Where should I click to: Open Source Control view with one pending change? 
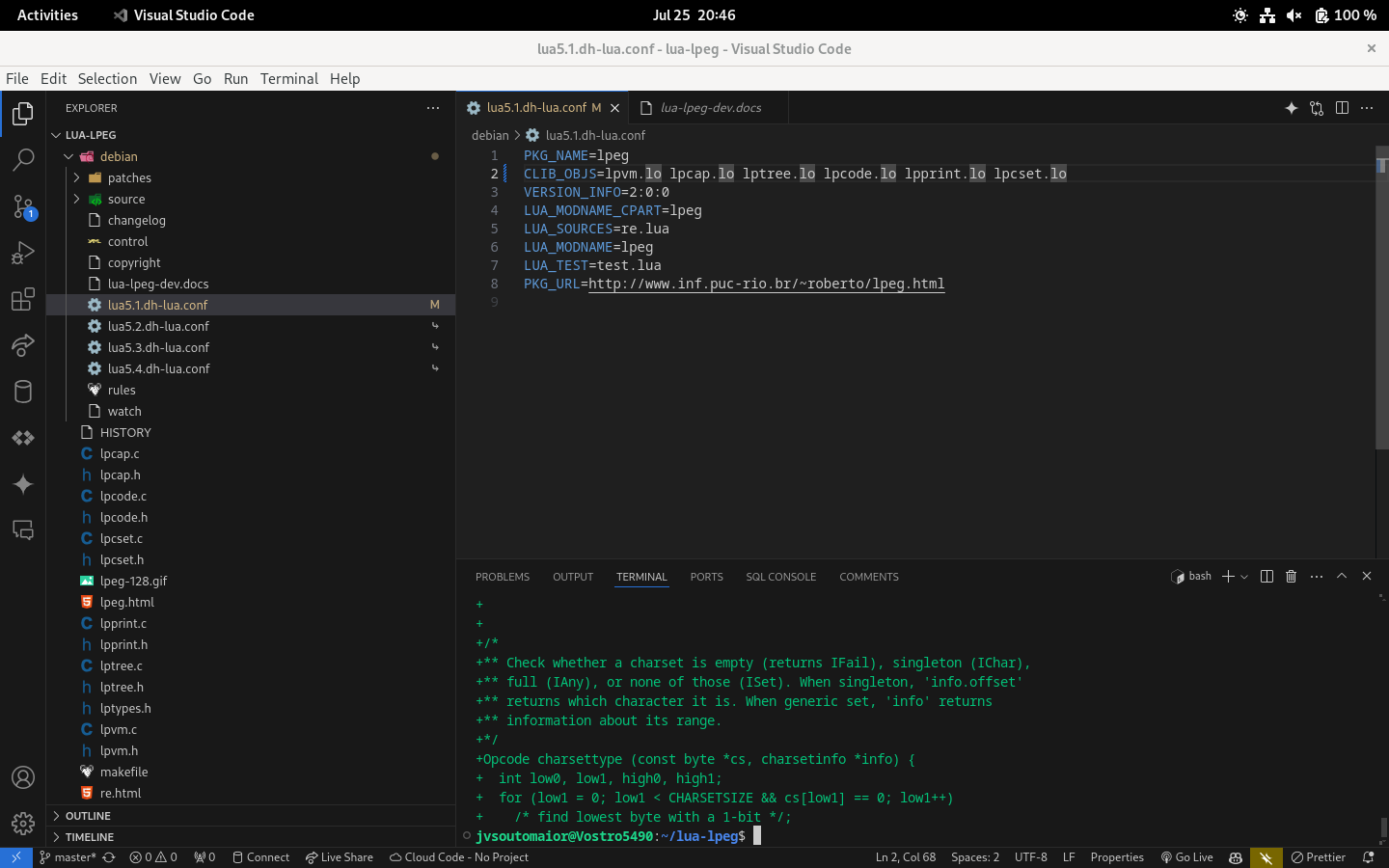[x=23, y=206]
